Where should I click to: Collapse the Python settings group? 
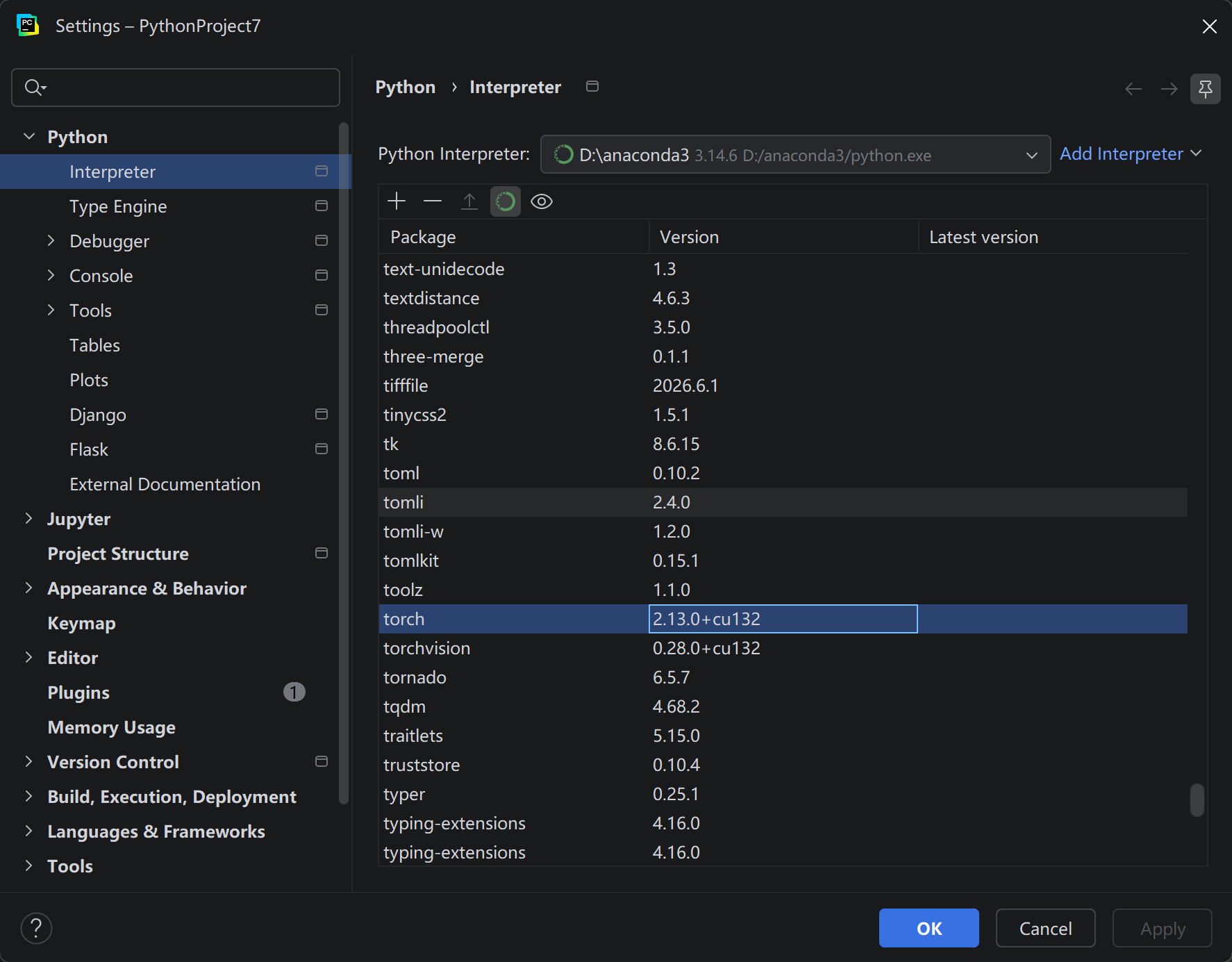click(x=29, y=136)
